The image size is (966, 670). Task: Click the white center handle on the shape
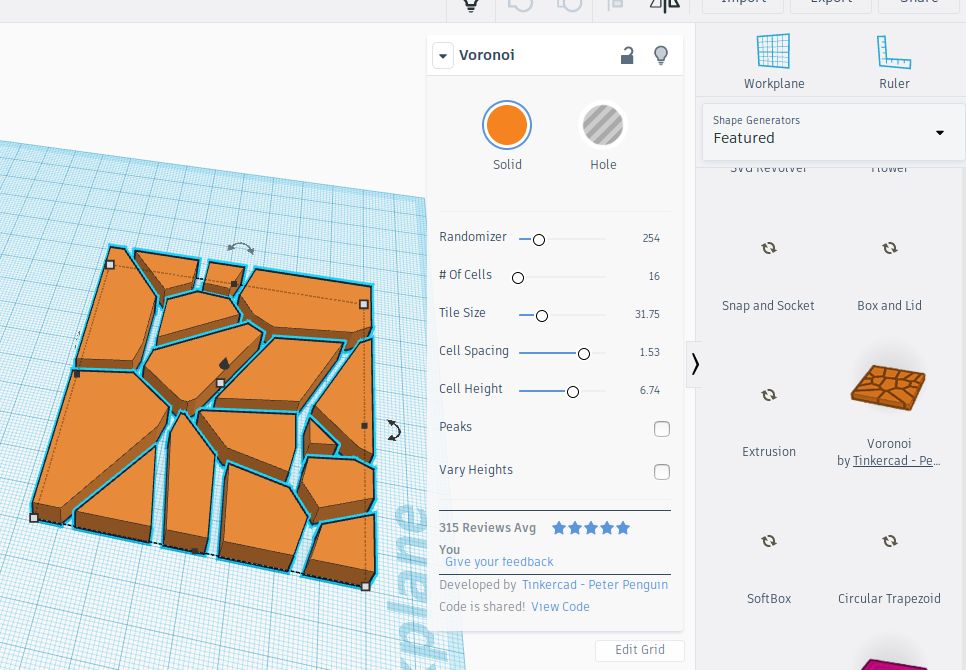coord(221,383)
